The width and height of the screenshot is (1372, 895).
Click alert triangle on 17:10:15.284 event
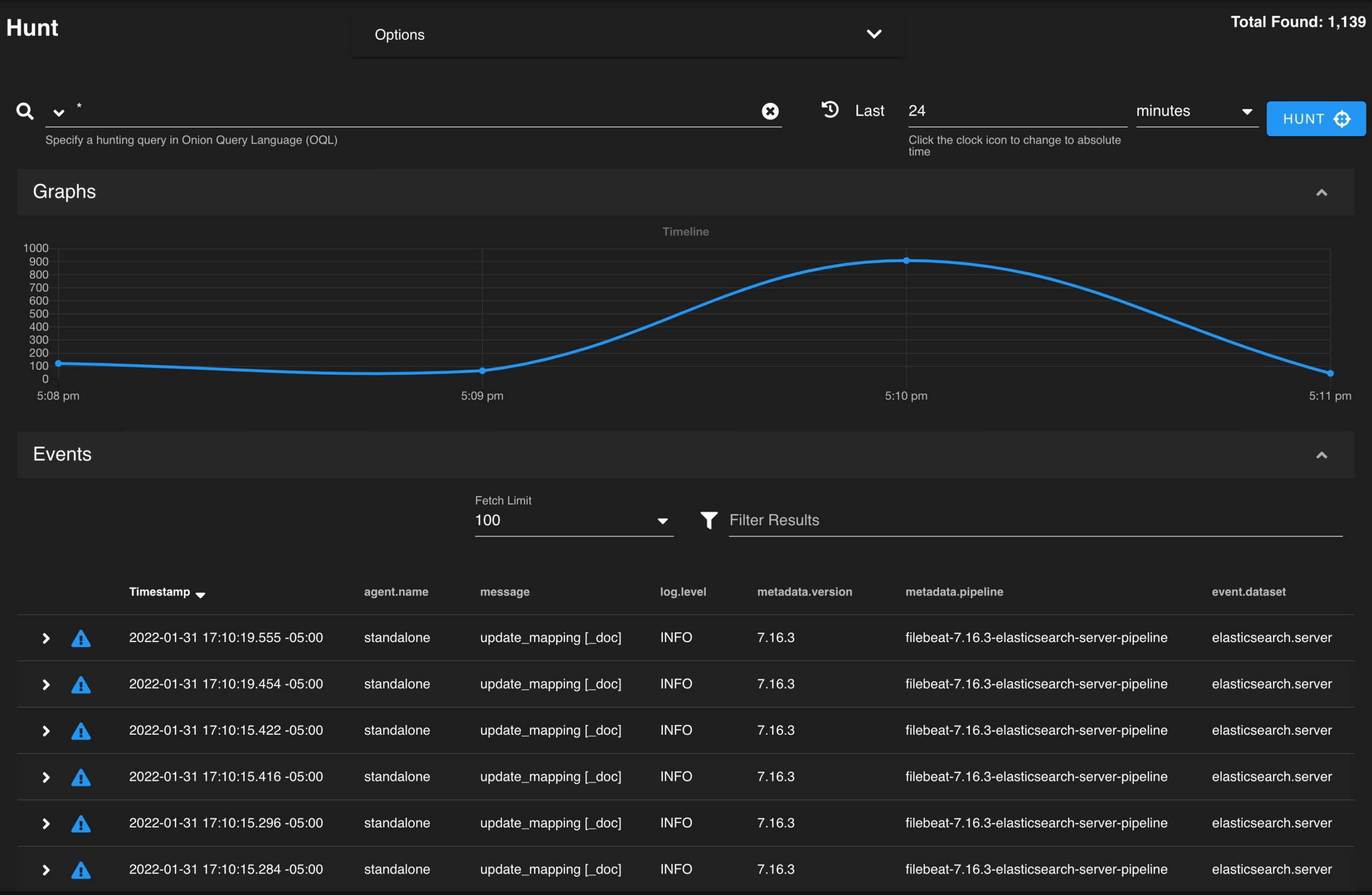tap(81, 870)
